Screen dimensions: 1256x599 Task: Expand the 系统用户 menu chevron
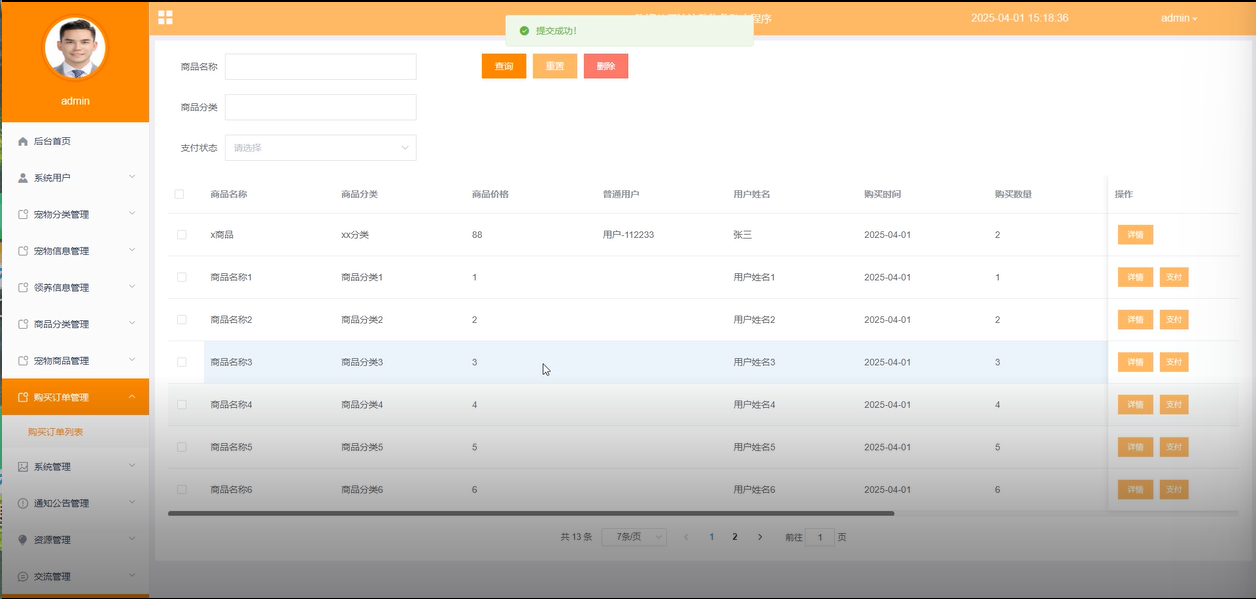click(x=132, y=177)
